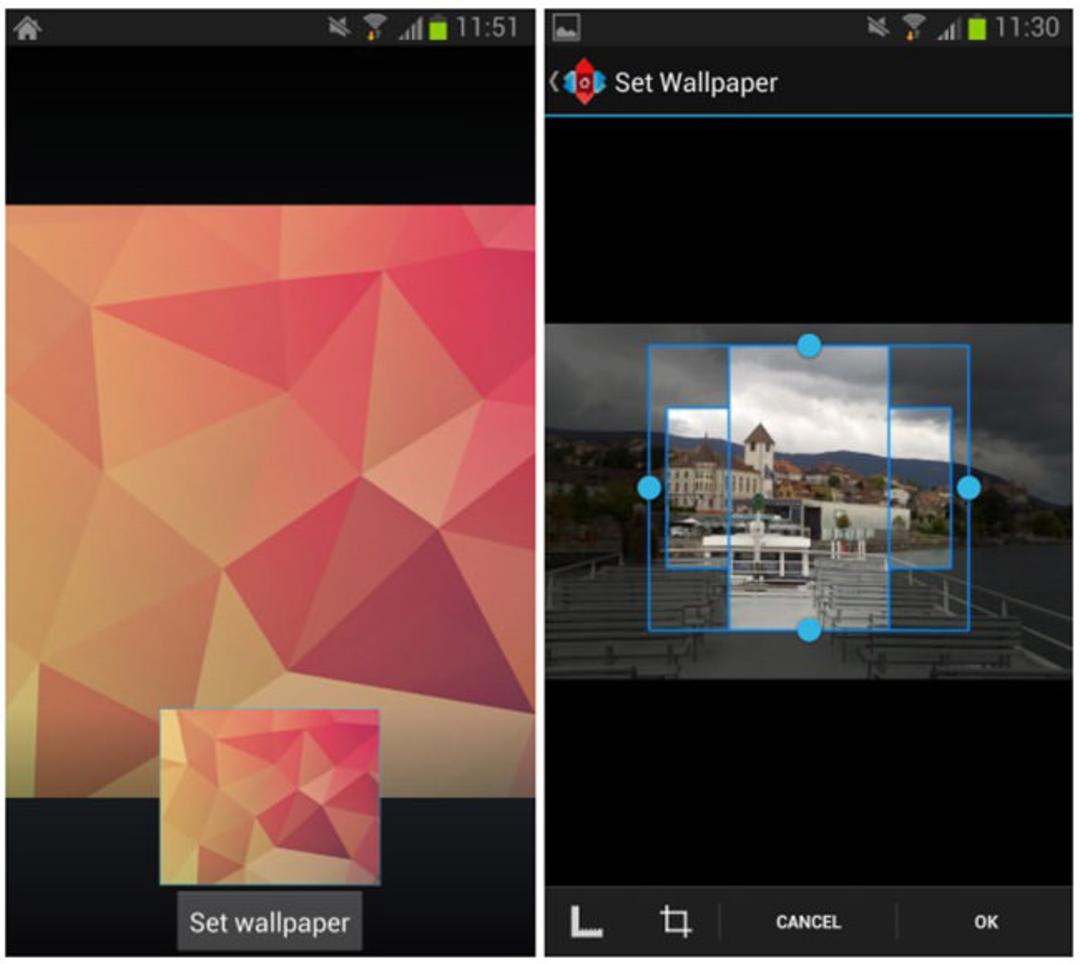Tap the muted sound icon in right screen
Screen dimensions: 1080x964
coord(878,28)
